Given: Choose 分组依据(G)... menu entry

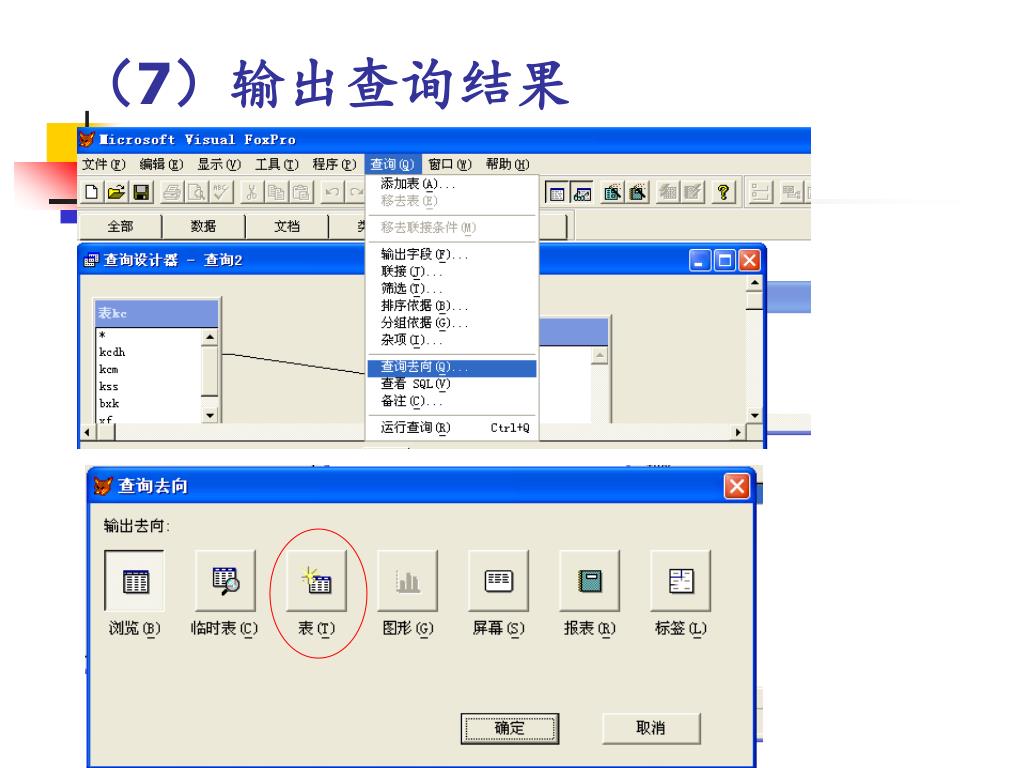Looking at the screenshot, I should click(452, 323).
